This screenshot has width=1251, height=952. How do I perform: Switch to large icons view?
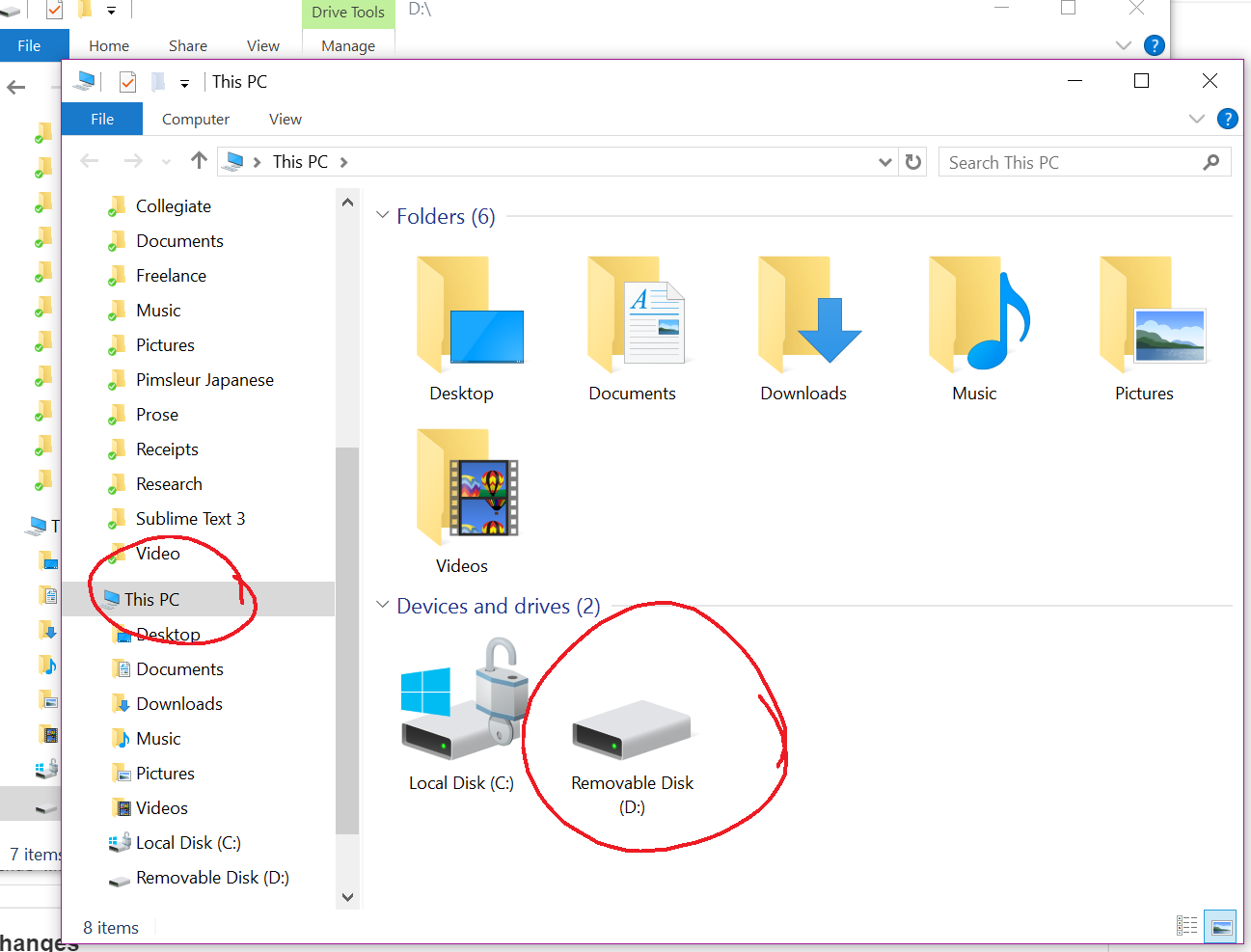click(1221, 927)
